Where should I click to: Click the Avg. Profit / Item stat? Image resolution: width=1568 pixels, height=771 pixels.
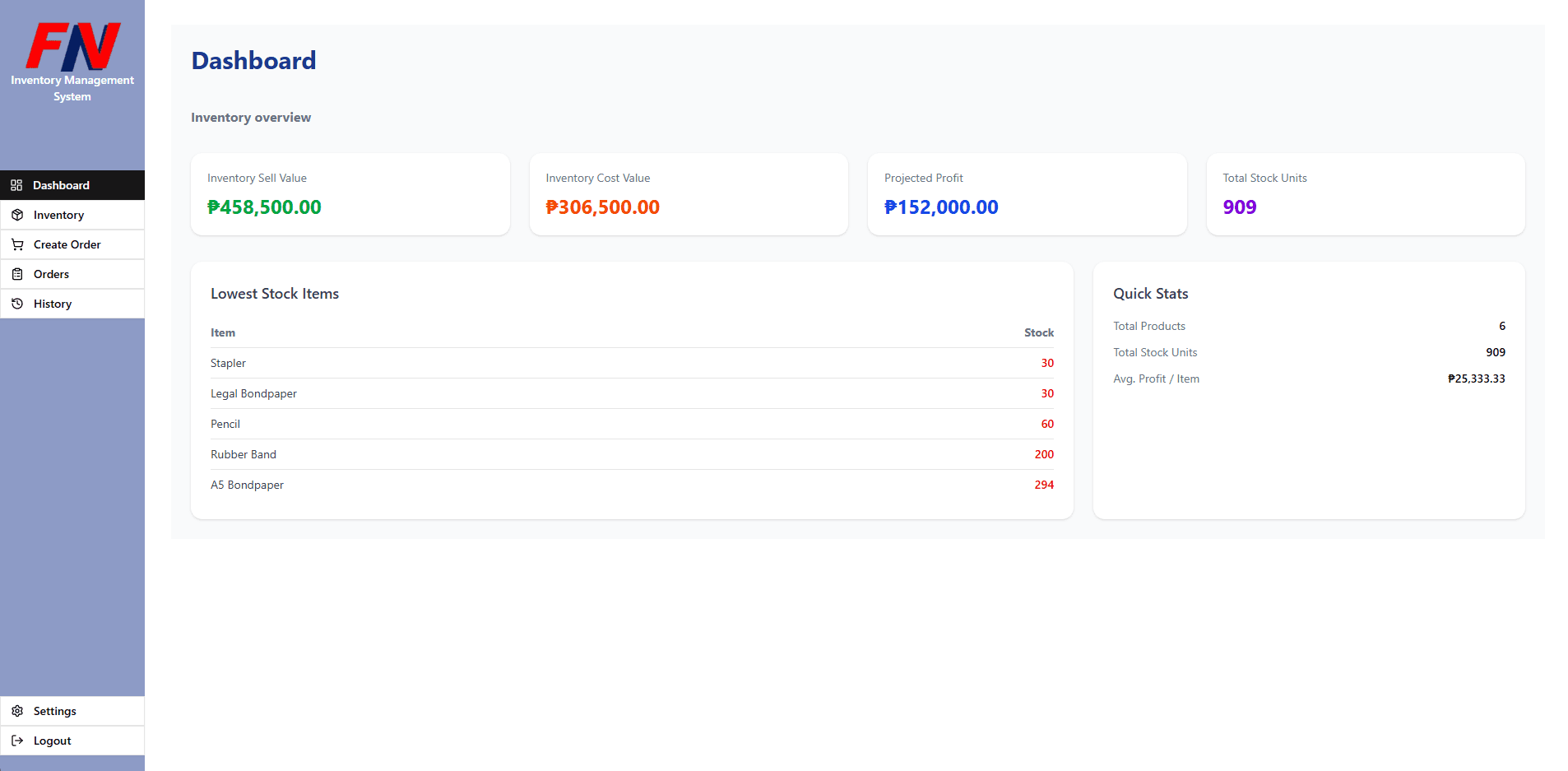click(1309, 379)
